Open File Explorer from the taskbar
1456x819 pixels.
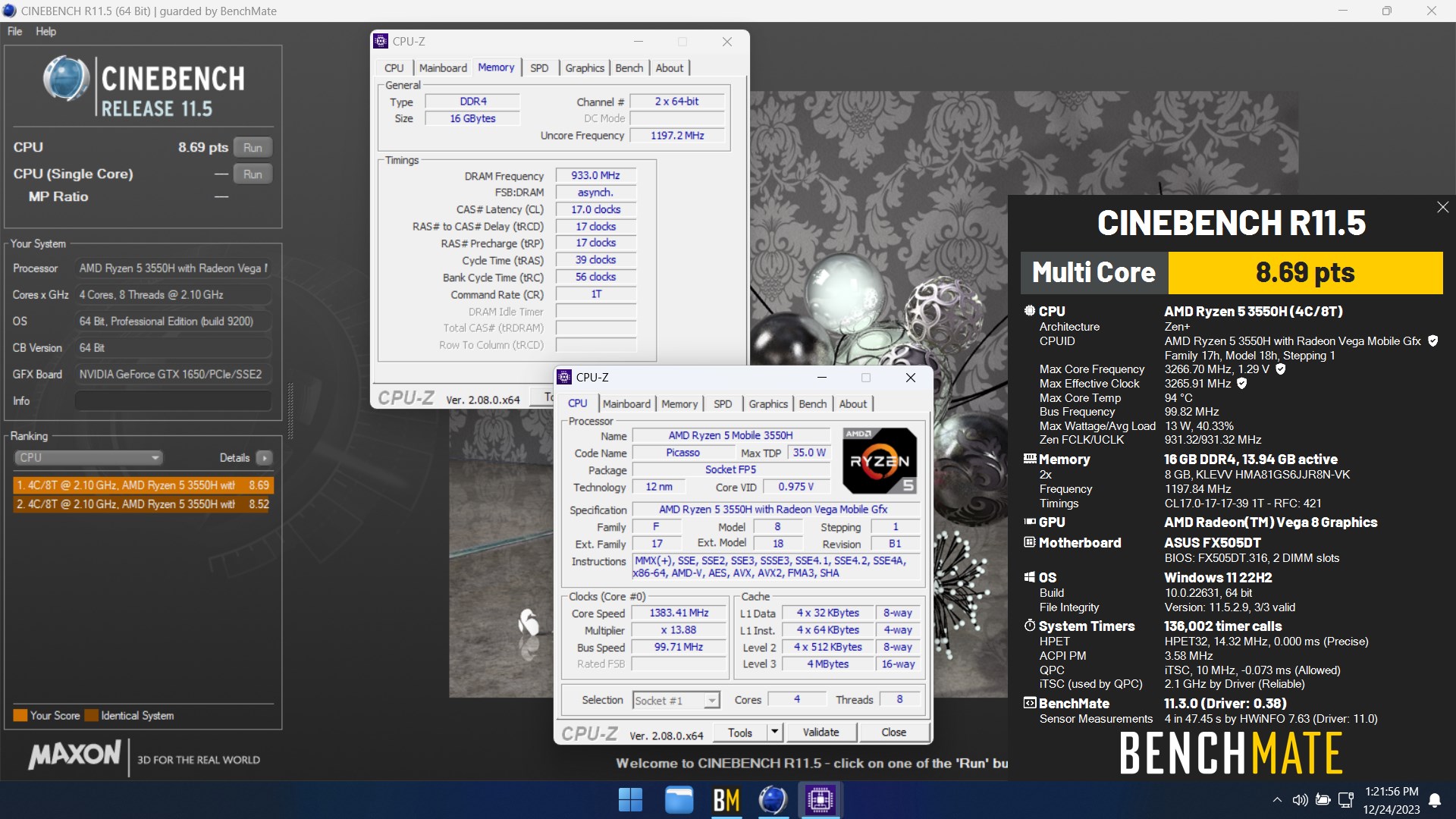point(679,800)
